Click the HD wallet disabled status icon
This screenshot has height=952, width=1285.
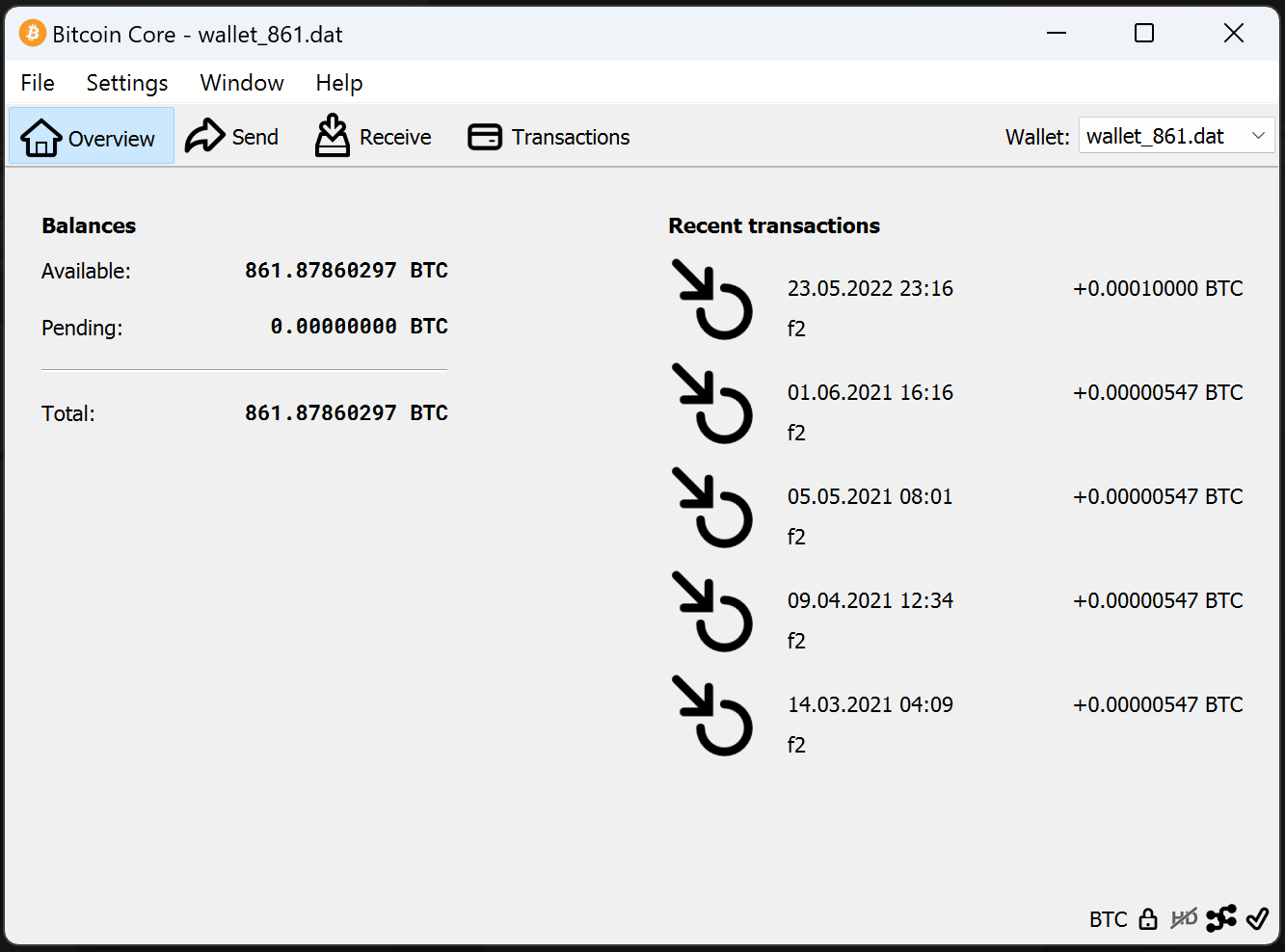click(1184, 919)
